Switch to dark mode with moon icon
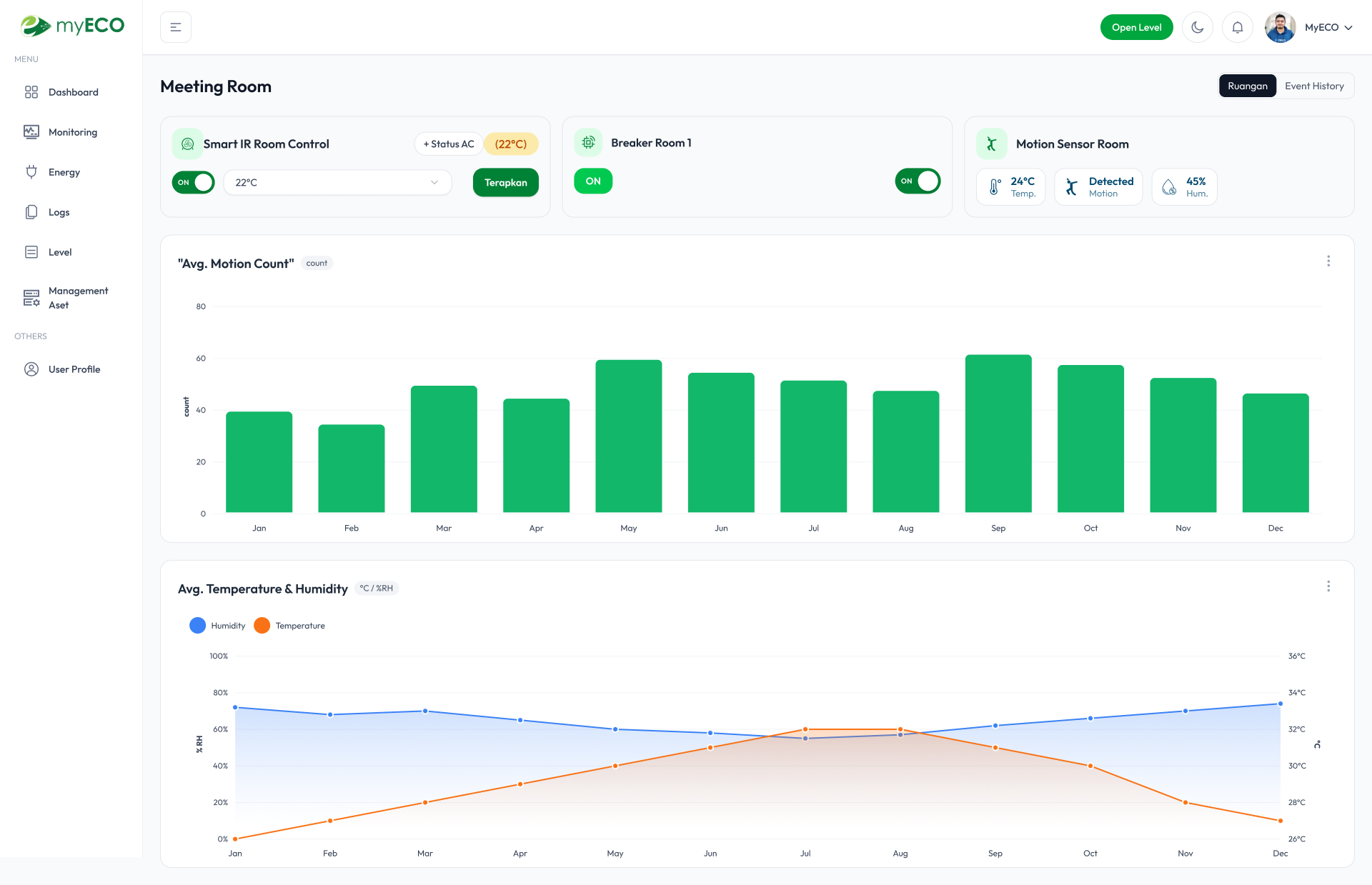Image resolution: width=1372 pixels, height=885 pixels. point(1198,26)
